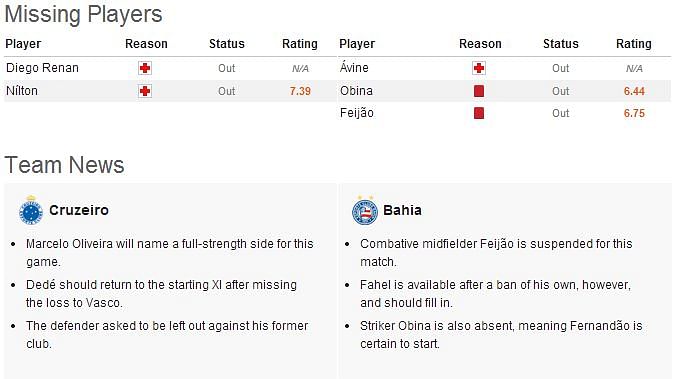Click Nílton's red cross injury icon
The width and height of the screenshot is (673, 379).
(145, 91)
